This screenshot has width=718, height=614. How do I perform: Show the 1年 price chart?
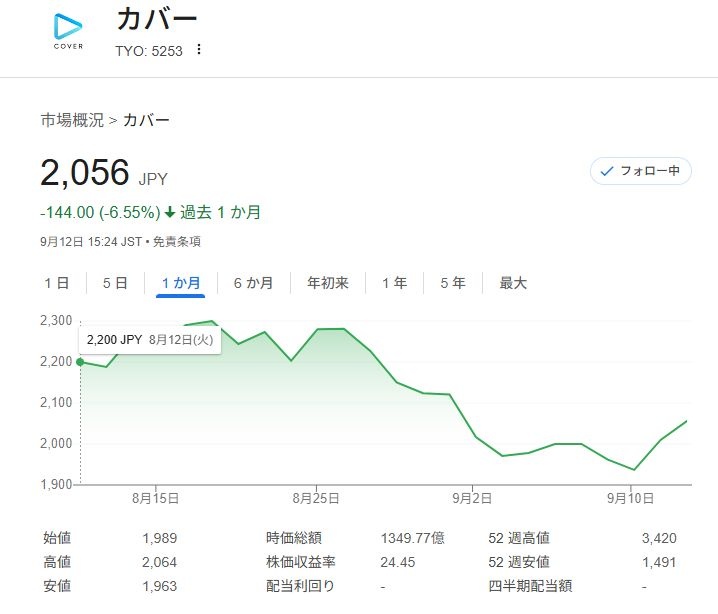tap(394, 283)
